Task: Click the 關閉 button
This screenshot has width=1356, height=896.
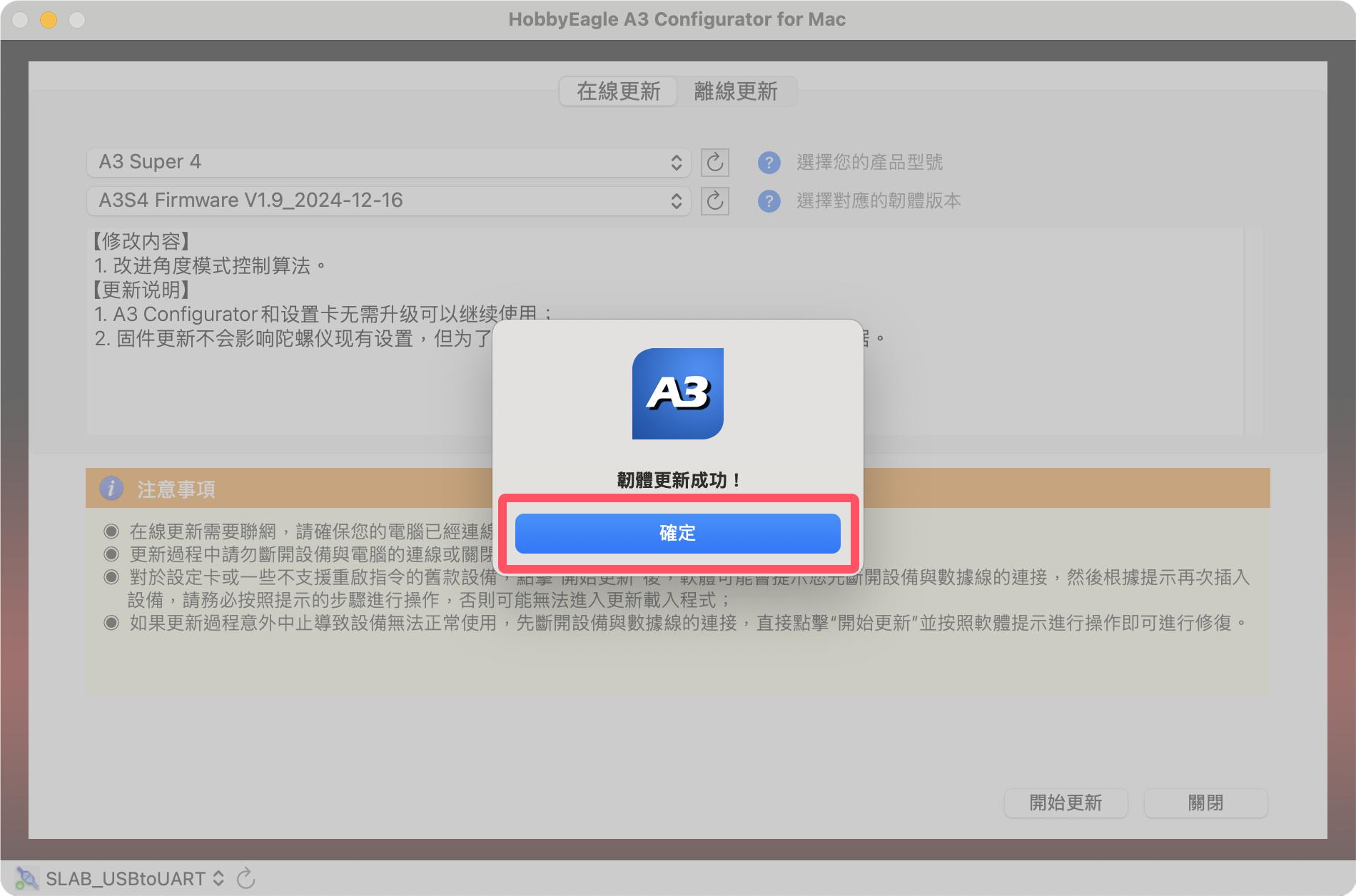Action: point(1205,803)
